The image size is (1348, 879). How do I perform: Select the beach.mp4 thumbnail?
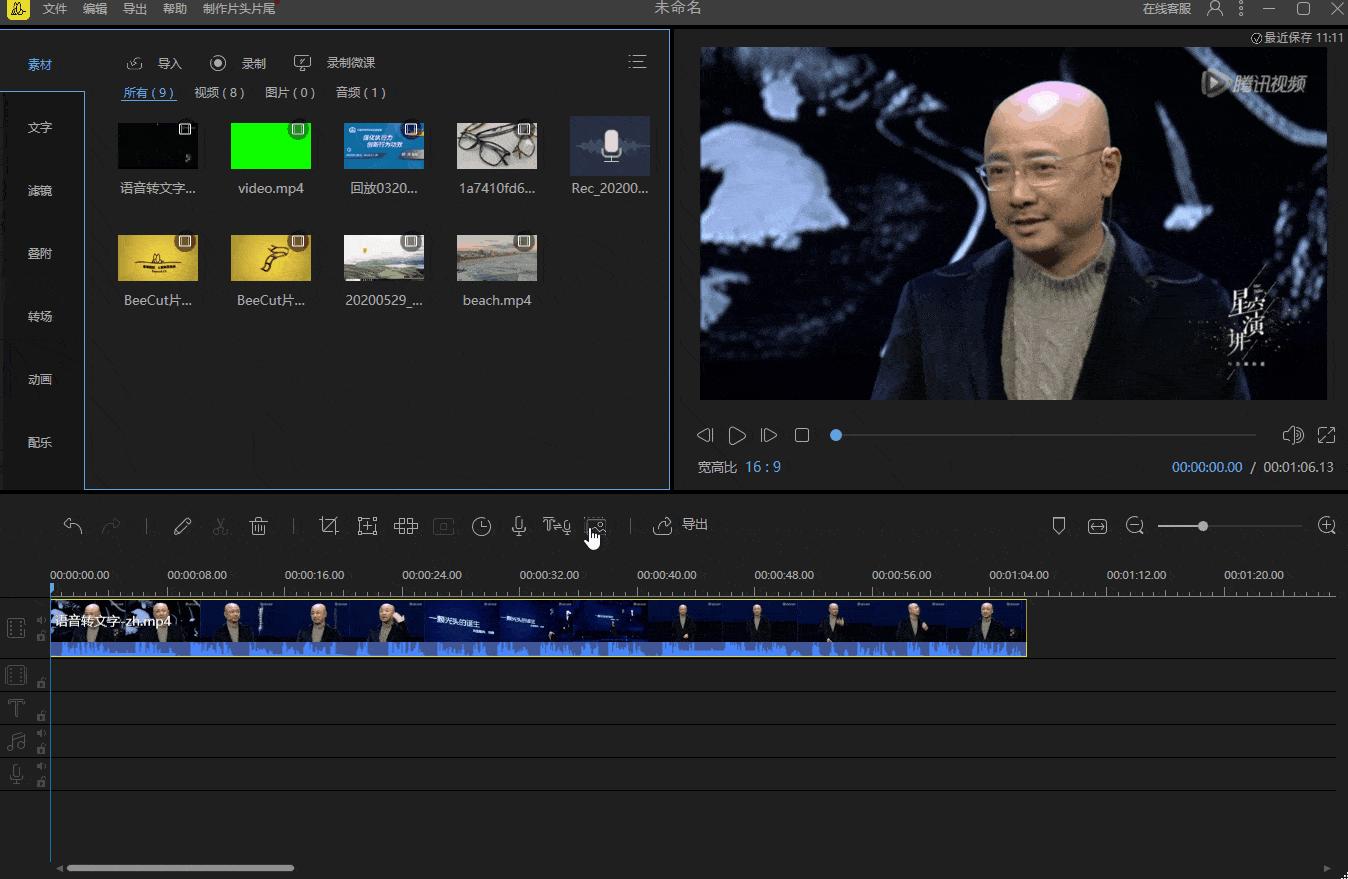pyautogui.click(x=497, y=257)
